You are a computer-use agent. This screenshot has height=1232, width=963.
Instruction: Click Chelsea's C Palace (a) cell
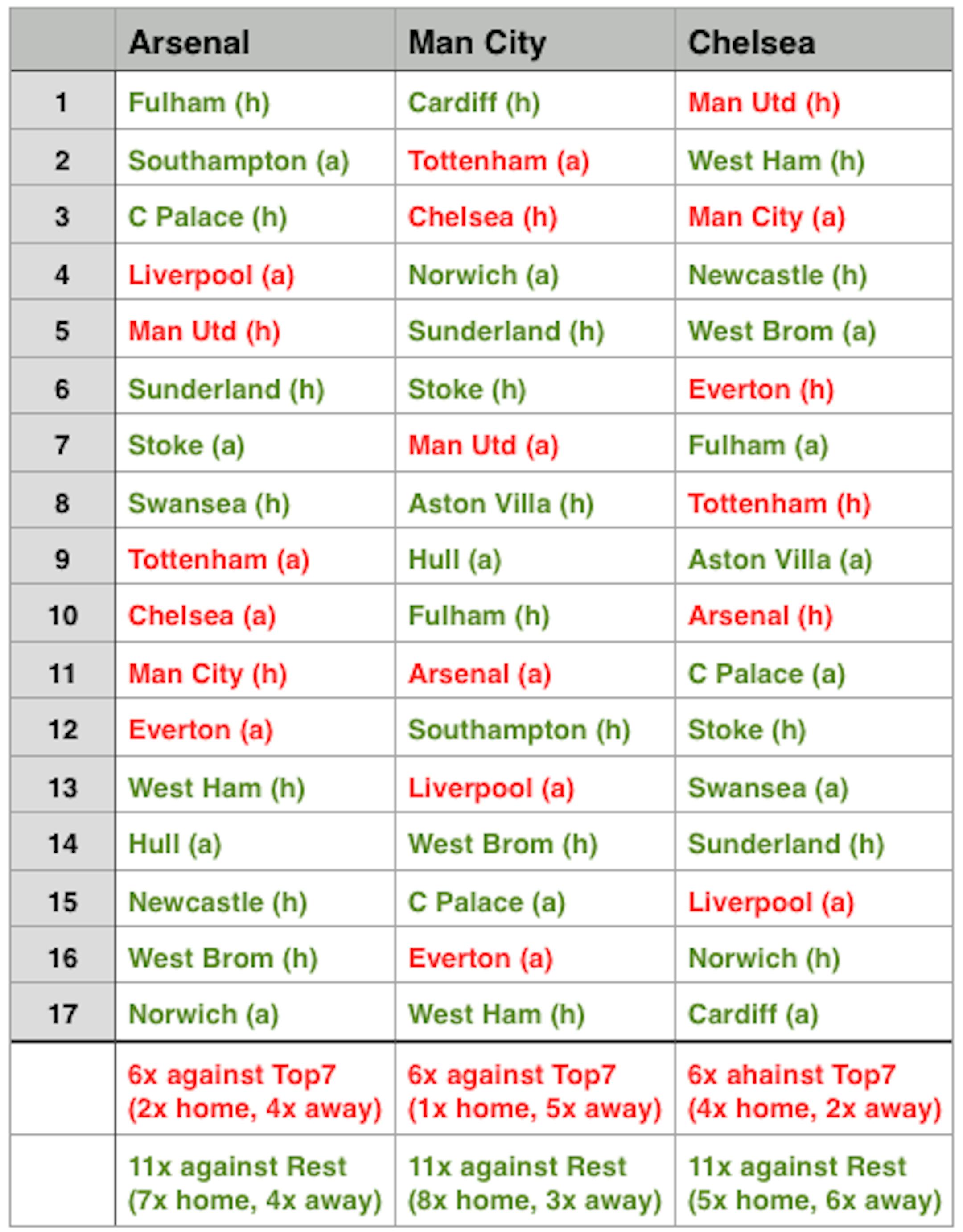click(x=766, y=674)
